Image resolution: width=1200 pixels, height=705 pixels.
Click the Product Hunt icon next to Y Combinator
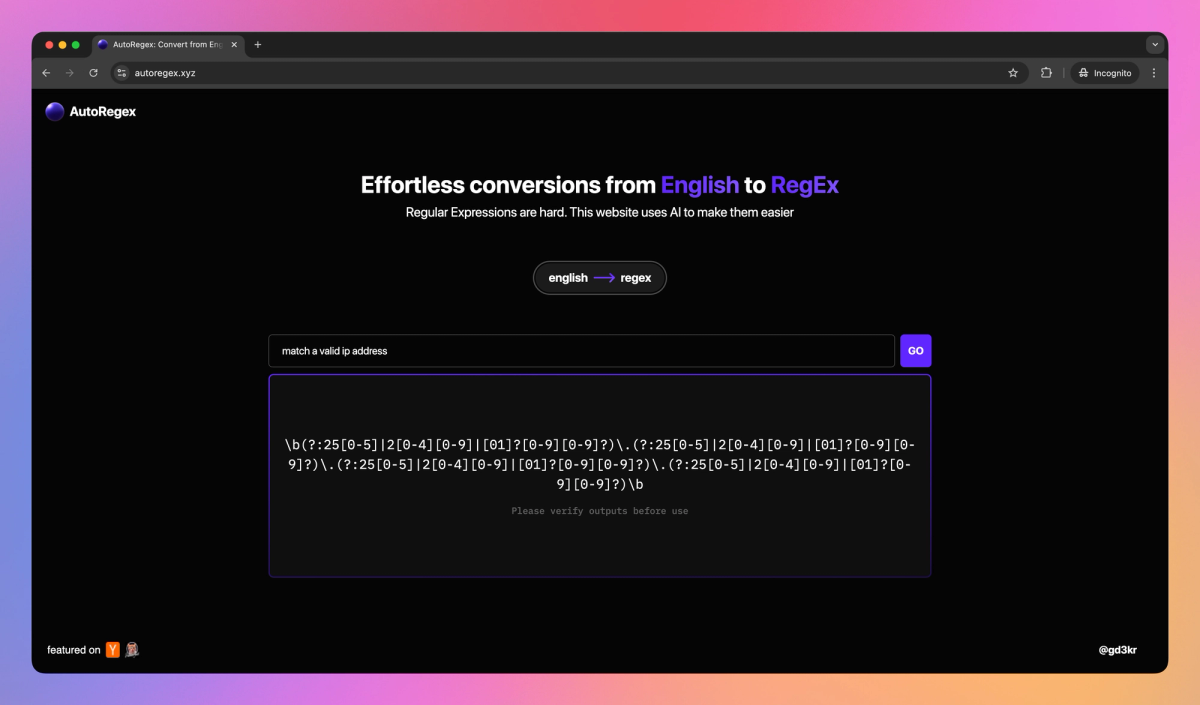(x=131, y=649)
